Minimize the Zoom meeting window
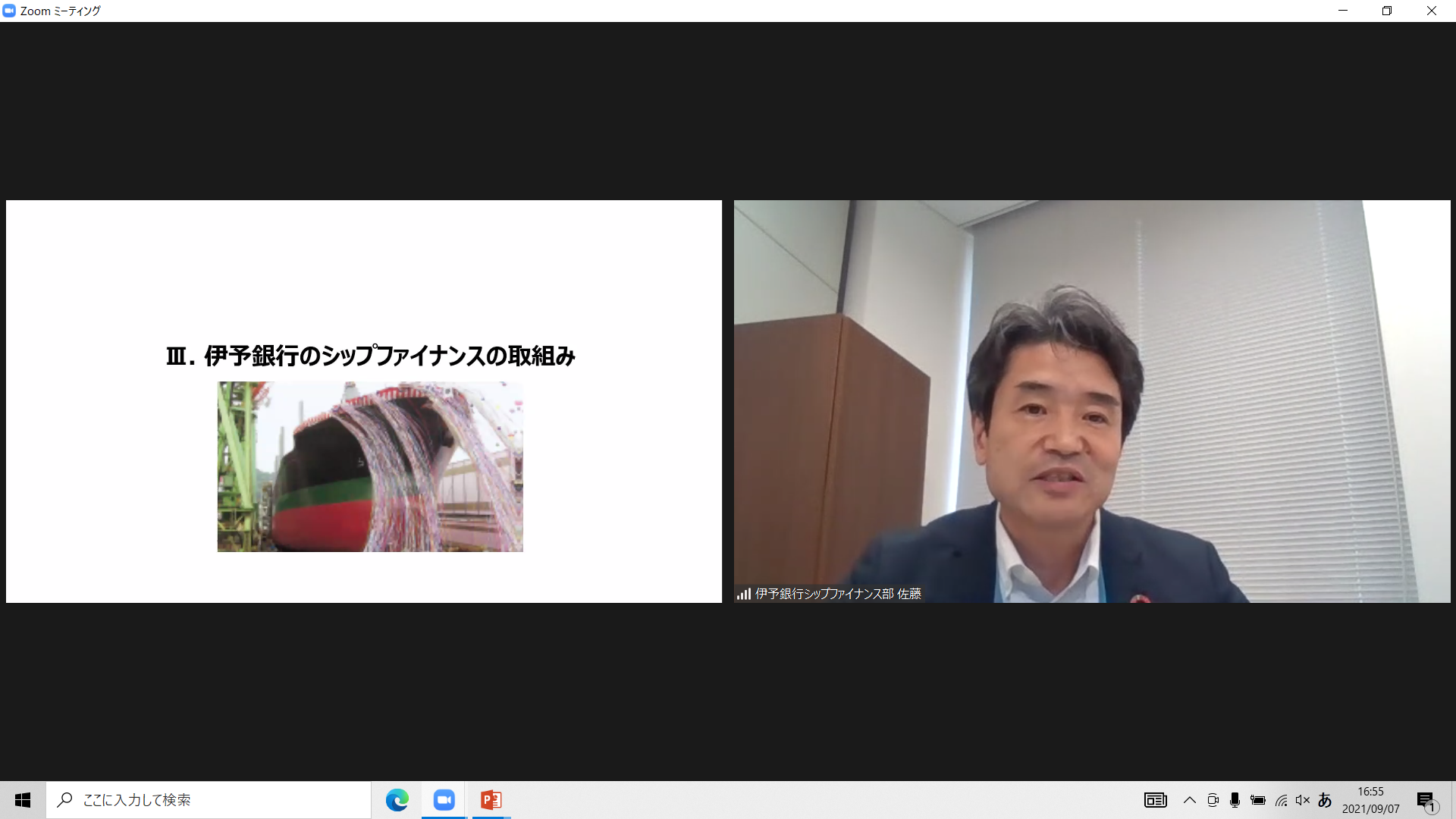The image size is (1456, 819). click(1343, 11)
